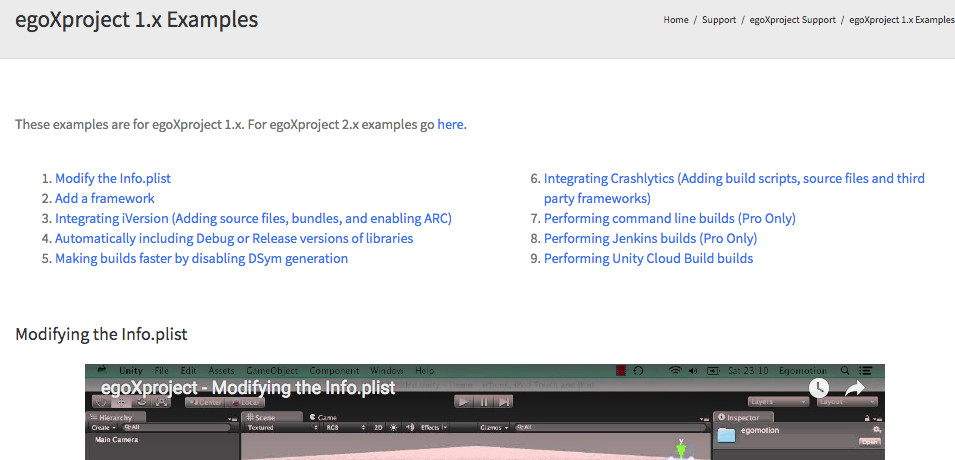
Task: Select Main Camera in Hierarchy
Action: coord(116,440)
